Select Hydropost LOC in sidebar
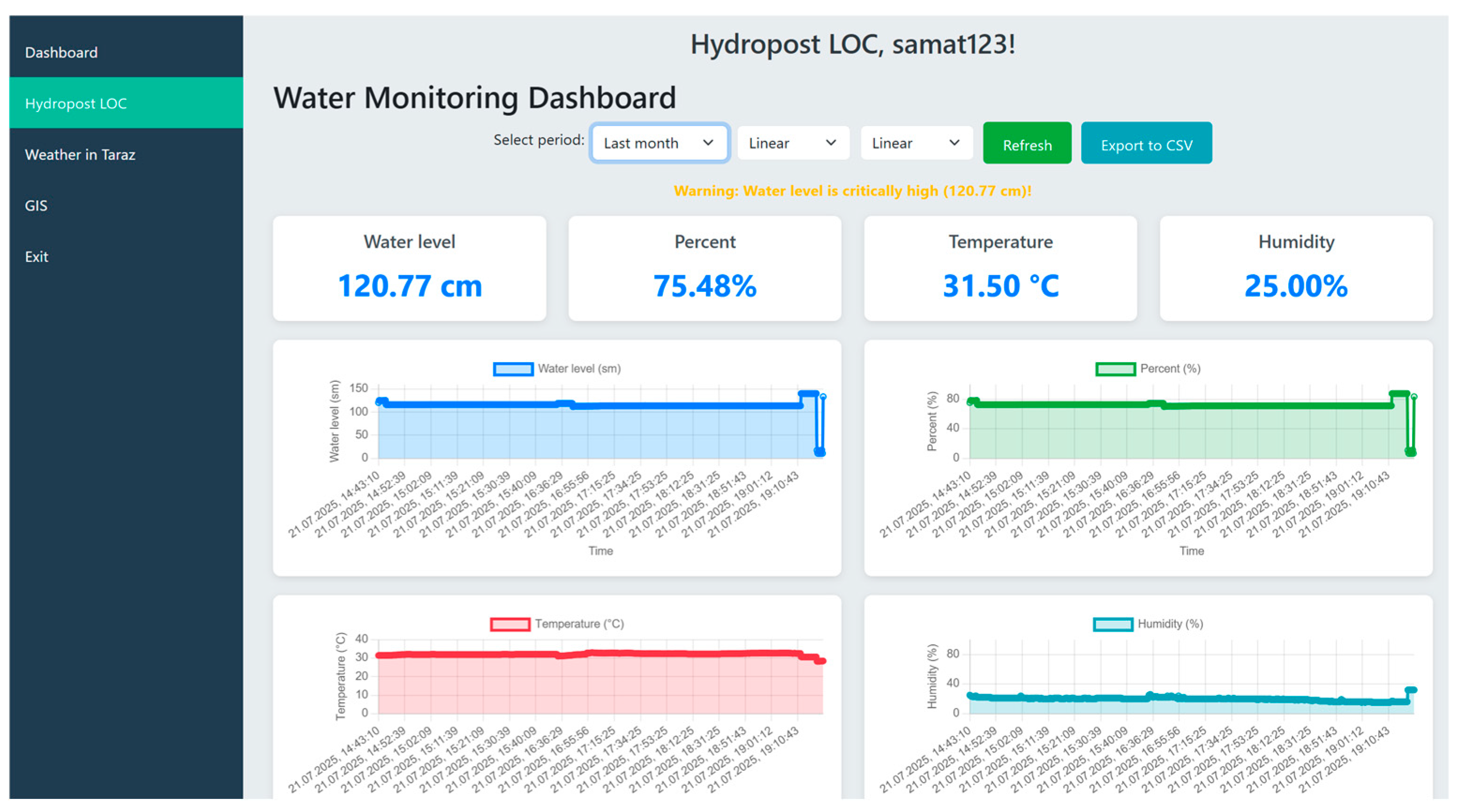This screenshot has height=812, width=1458. pyautogui.click(x=76, y=104)
